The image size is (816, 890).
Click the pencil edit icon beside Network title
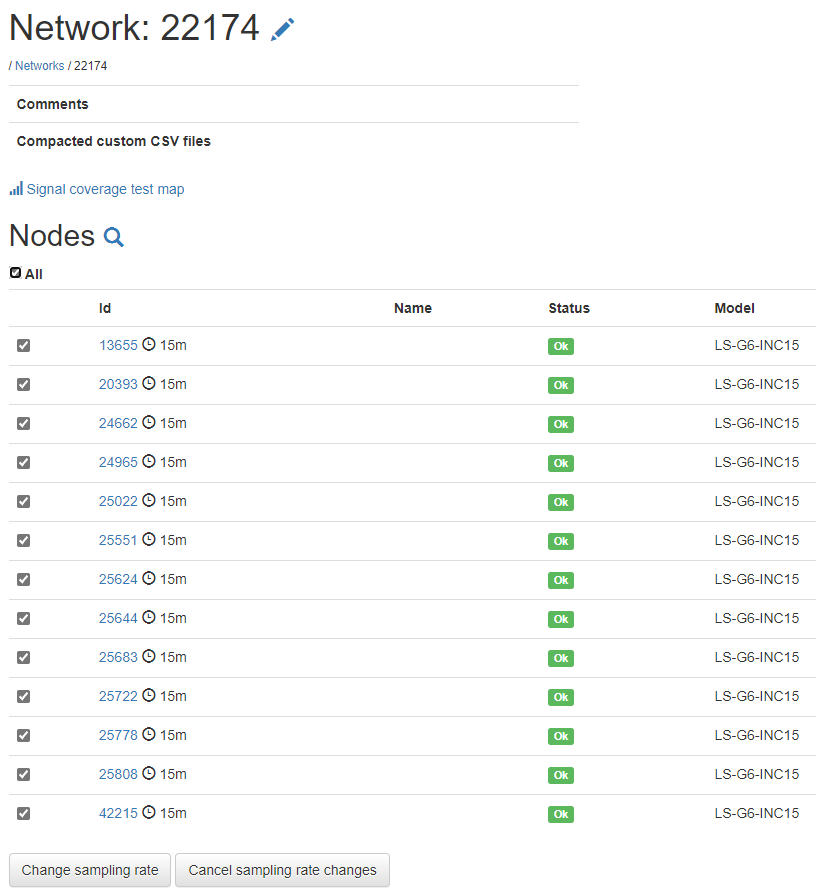click(x=283, y=30)
